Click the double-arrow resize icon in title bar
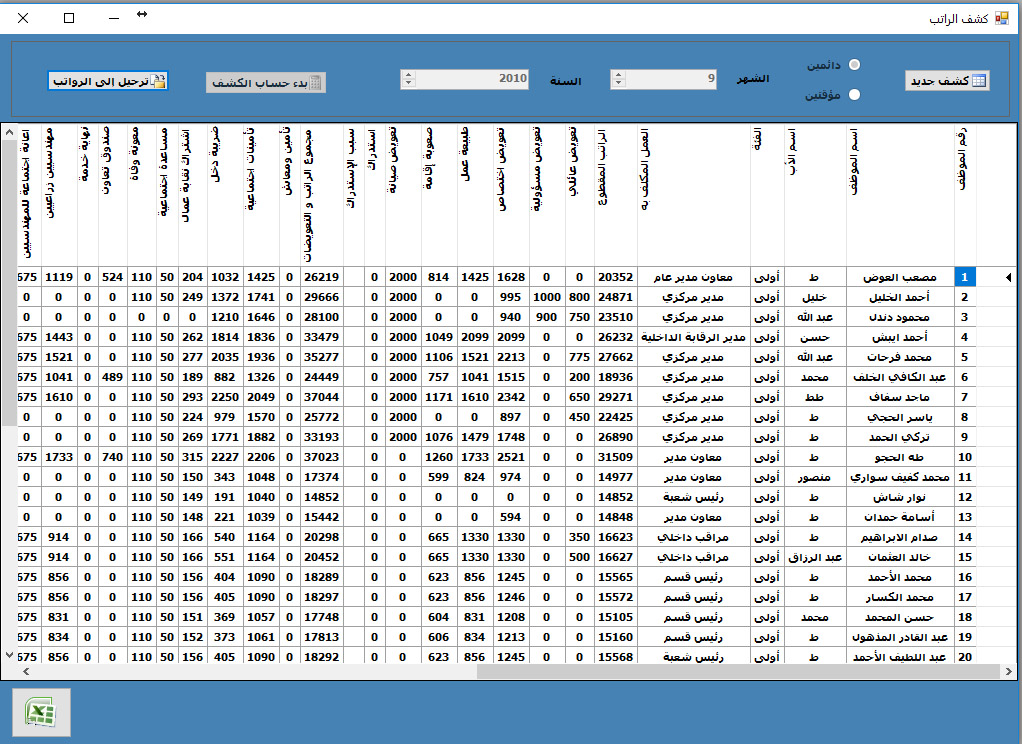1022x744 pixels. (x=142, y=14)
